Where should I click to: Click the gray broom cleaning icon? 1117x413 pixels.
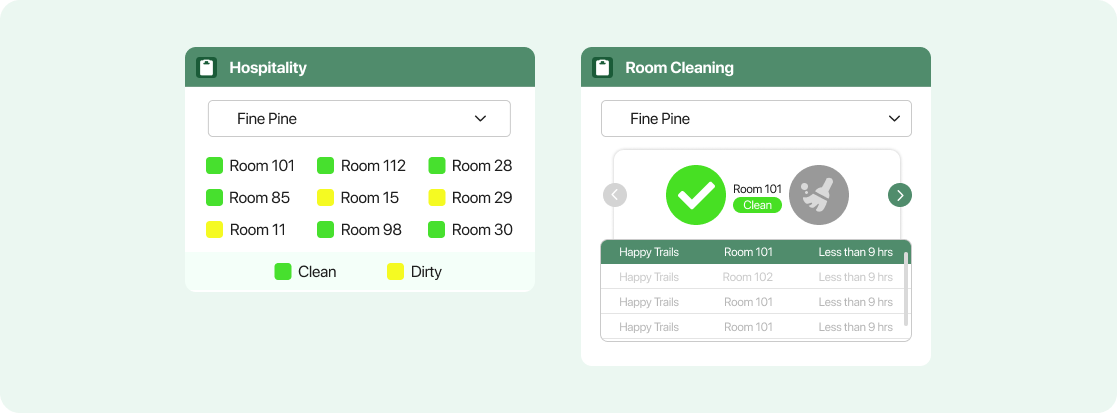819,195
